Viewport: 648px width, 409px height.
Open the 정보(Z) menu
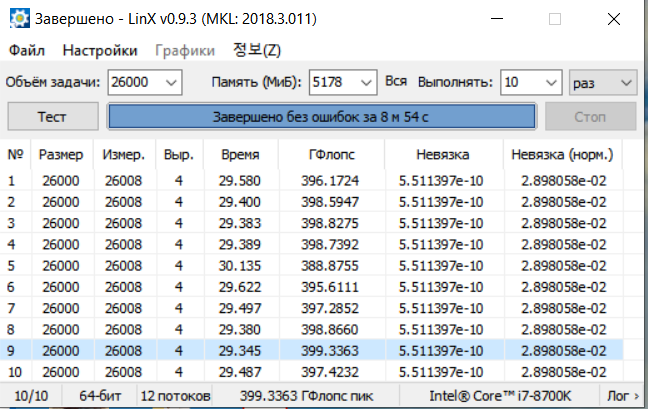(x=257, y=50)
